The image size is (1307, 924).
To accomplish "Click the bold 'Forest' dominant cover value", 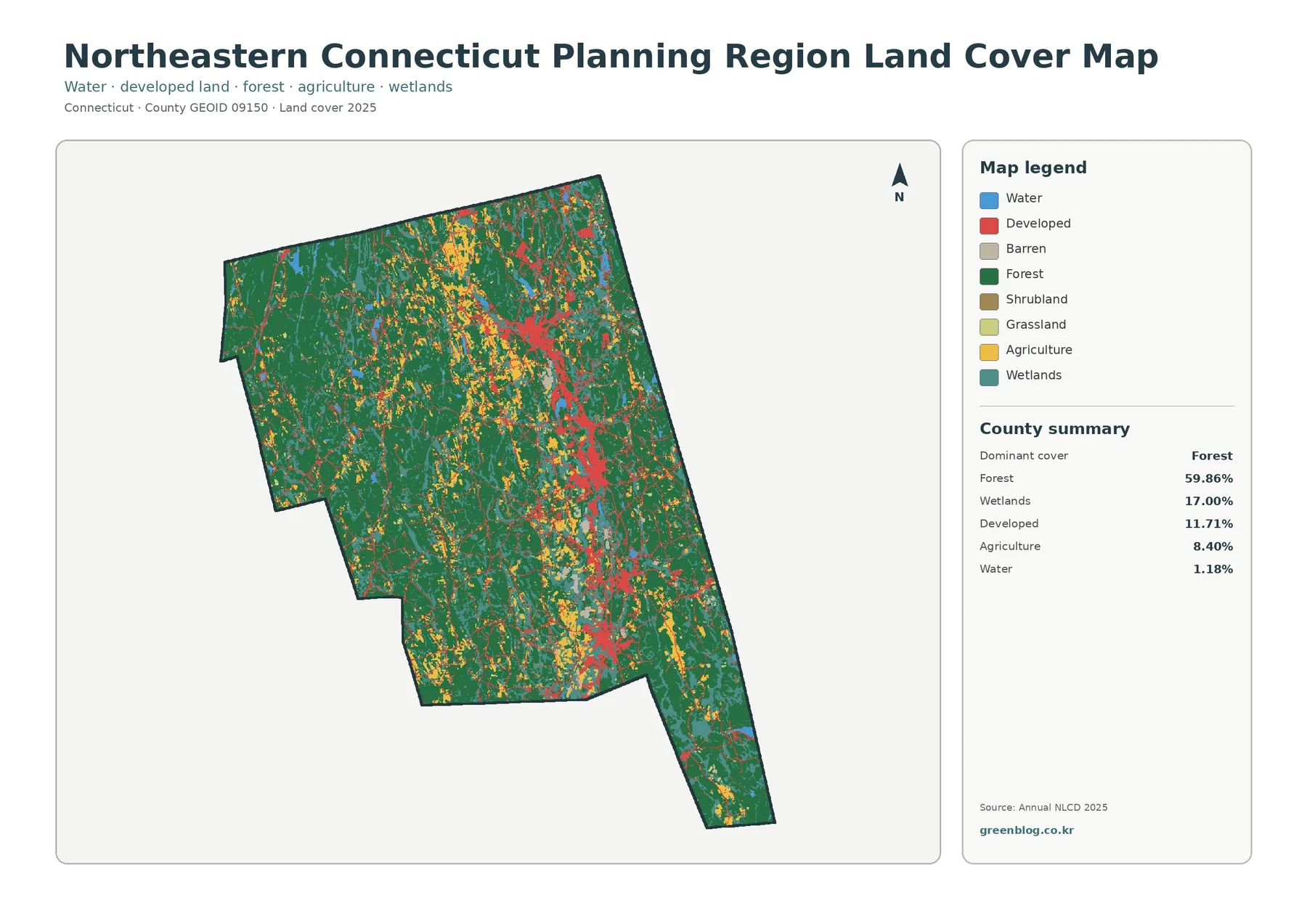I will pyautogui.click(x=1212, y=456).
